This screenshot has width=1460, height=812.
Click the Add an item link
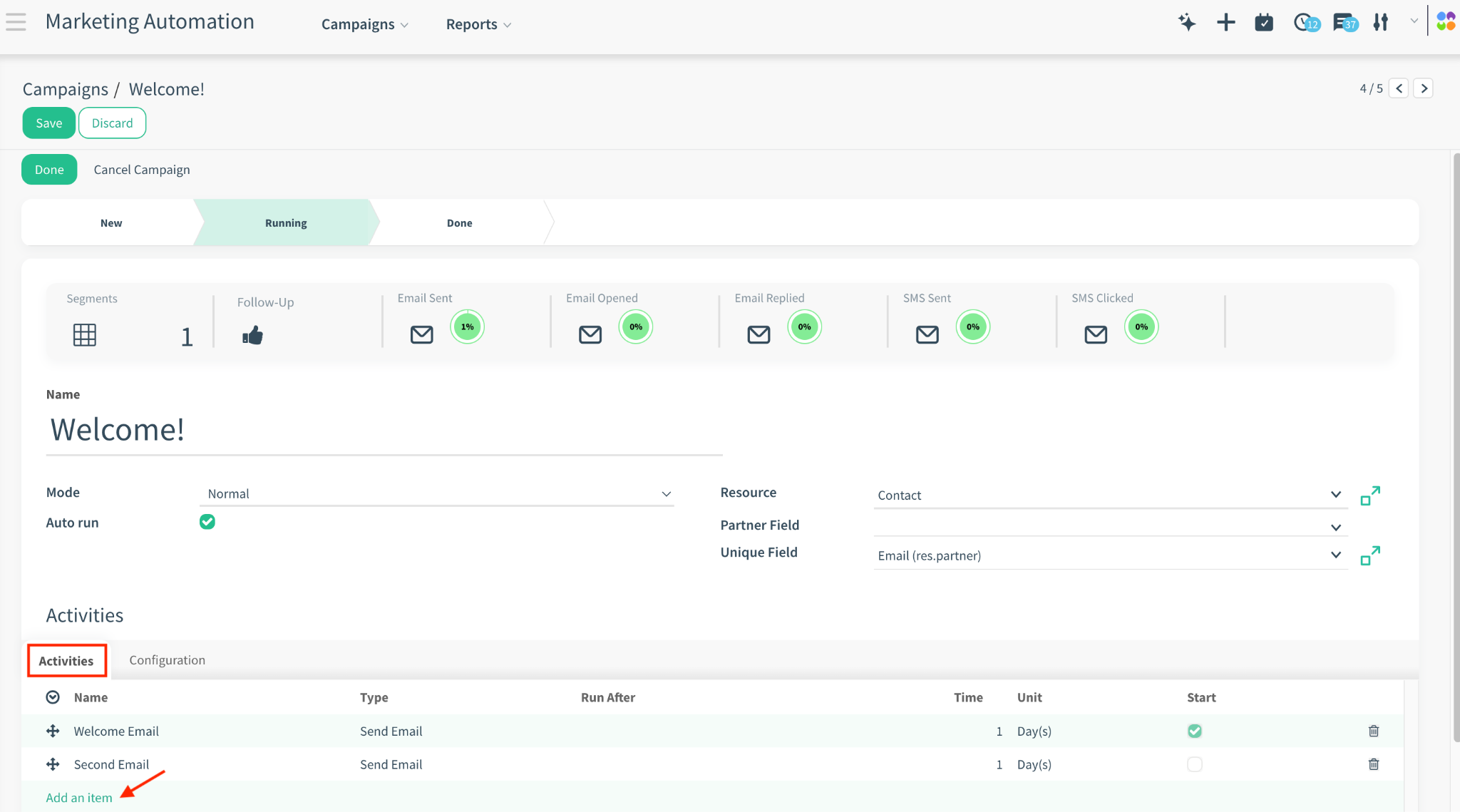pyautogui.click(x=78, y=797)
